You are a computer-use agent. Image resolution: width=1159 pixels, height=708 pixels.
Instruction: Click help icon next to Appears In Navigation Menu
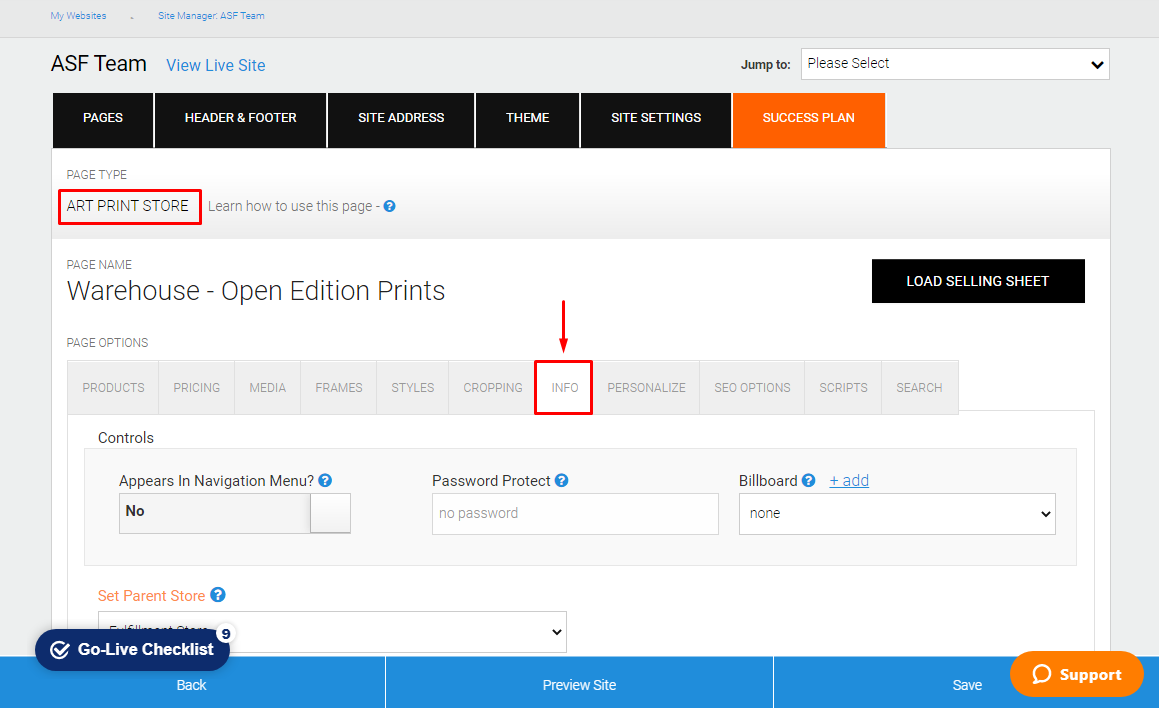tap(325, 481)
